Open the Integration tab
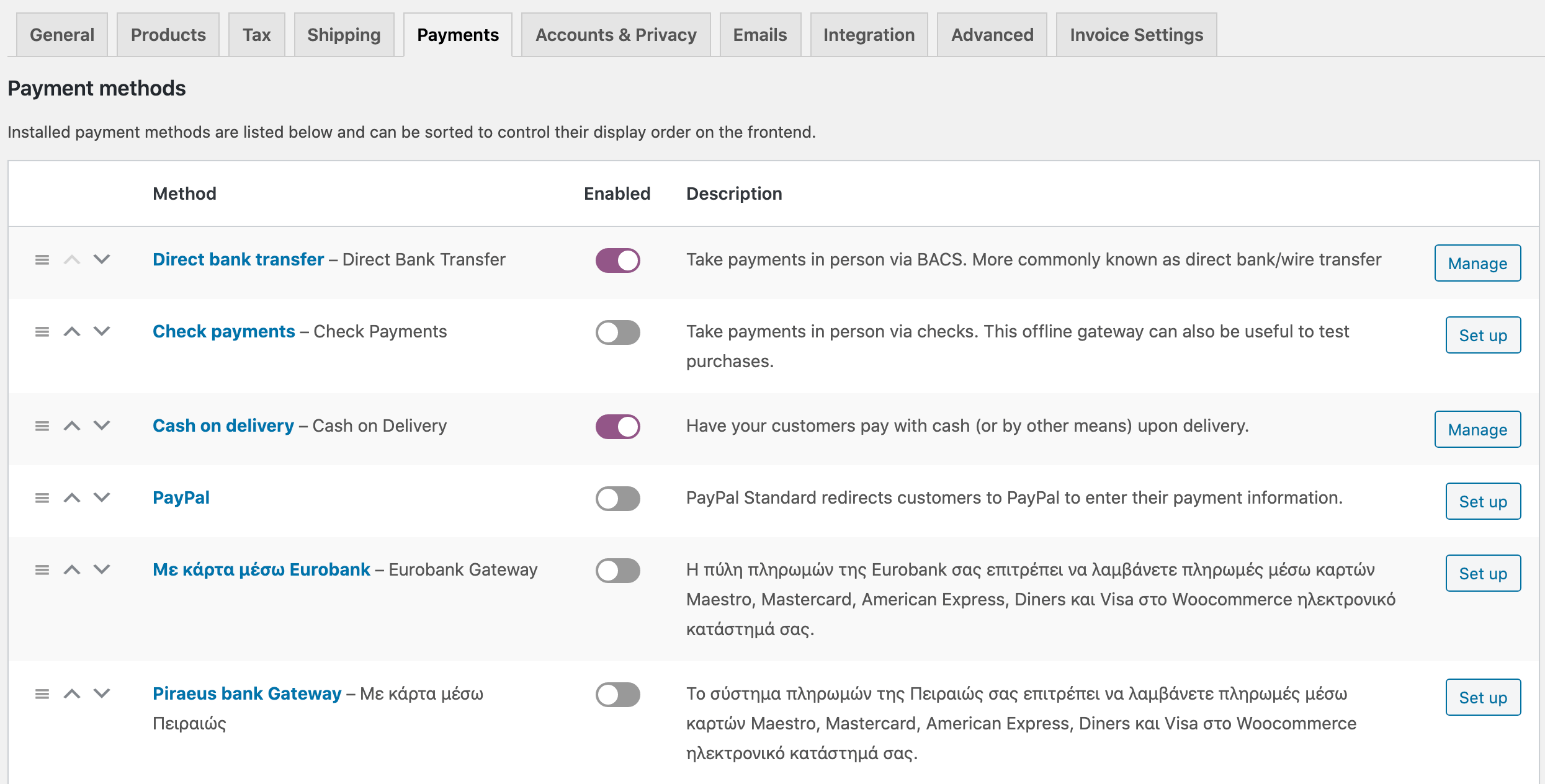The height and width of the screenshot is (784, 1545). click(869, 35)
